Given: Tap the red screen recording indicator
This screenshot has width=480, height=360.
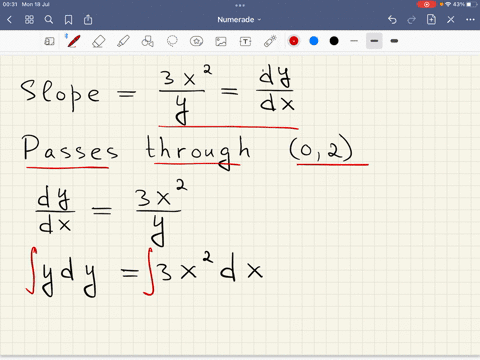Looking at the screenshot, I should (426, 4).
